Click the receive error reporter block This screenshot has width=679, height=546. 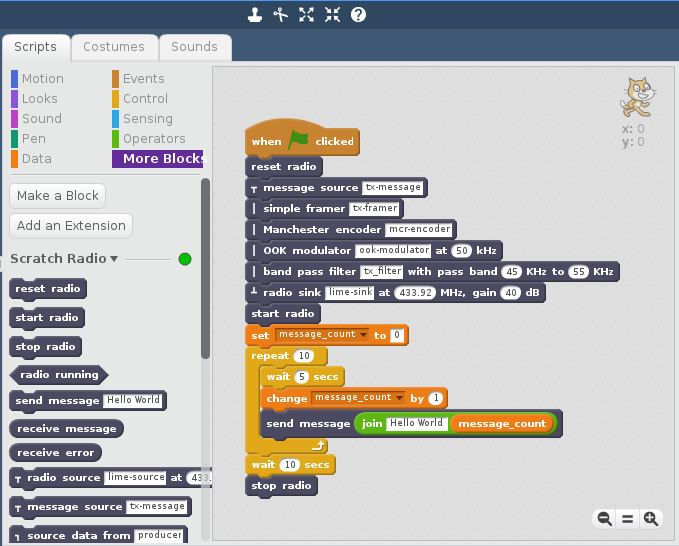coord(55,453)
